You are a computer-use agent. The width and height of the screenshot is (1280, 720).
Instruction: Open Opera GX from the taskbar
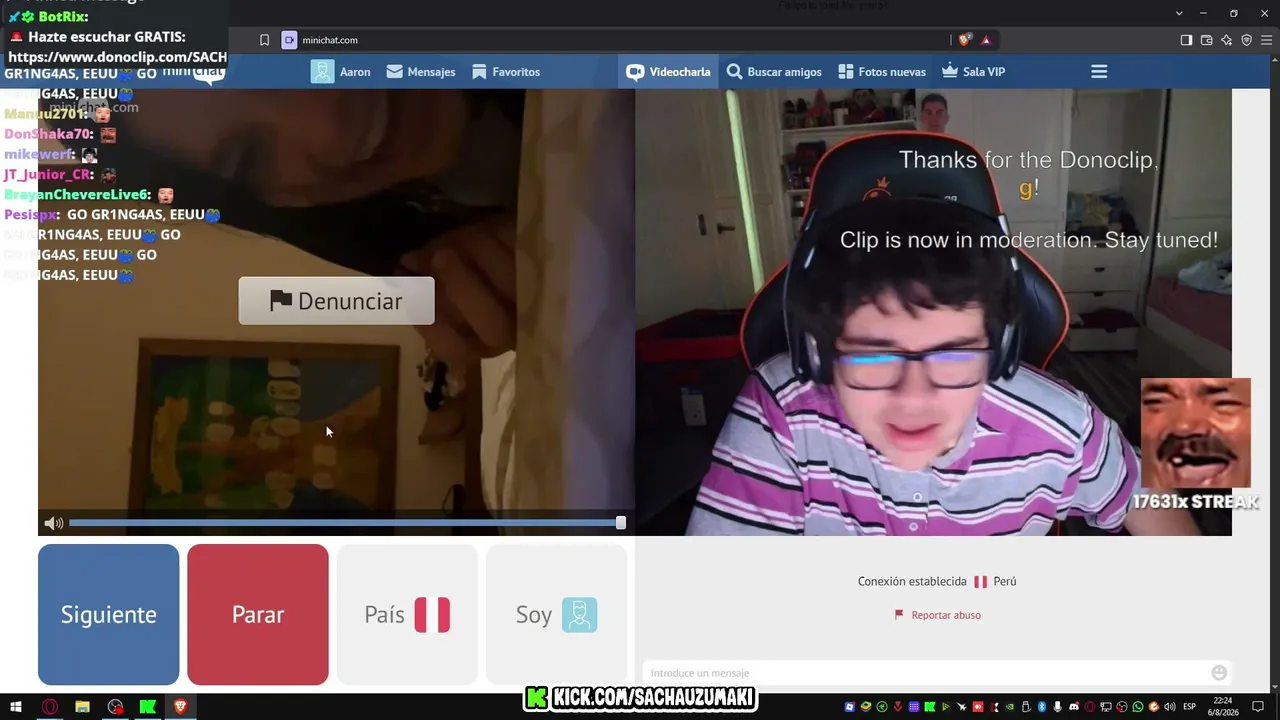50,707
